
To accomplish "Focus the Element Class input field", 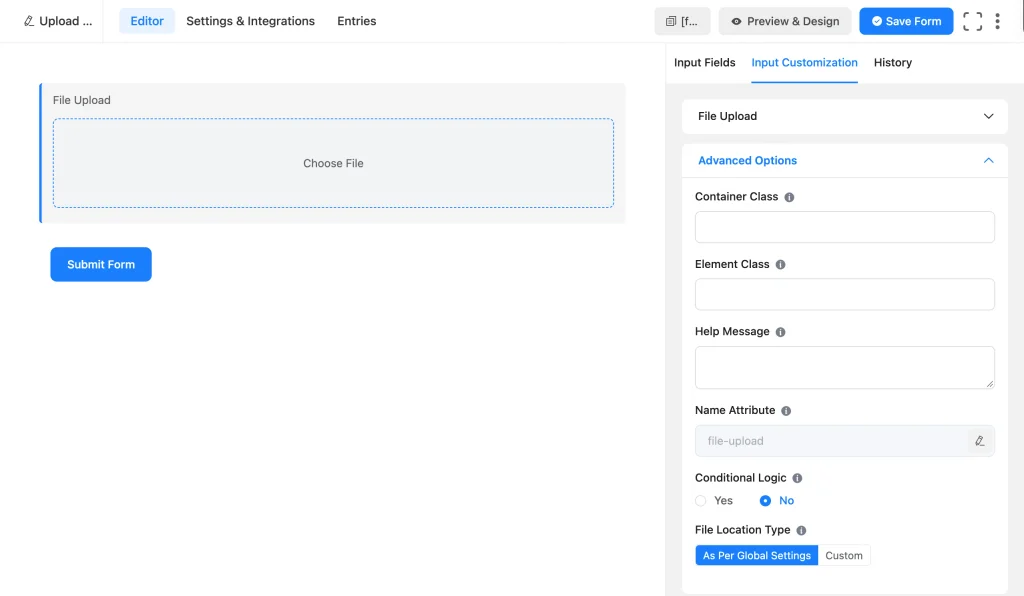I will pyautogui.click(x=844, y=294).
